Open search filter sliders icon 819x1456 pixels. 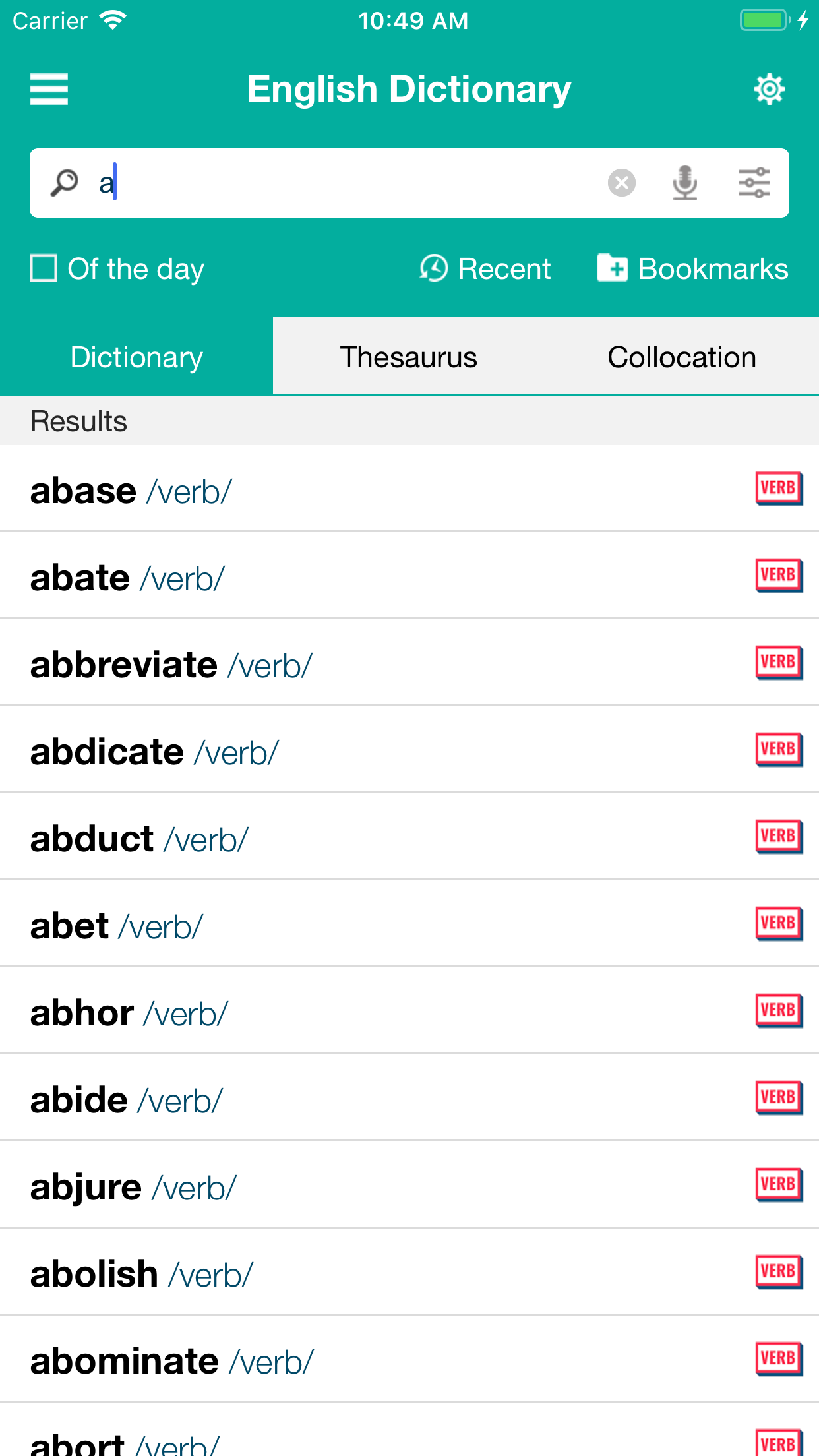pyautogui.click(x=754, y=183)
